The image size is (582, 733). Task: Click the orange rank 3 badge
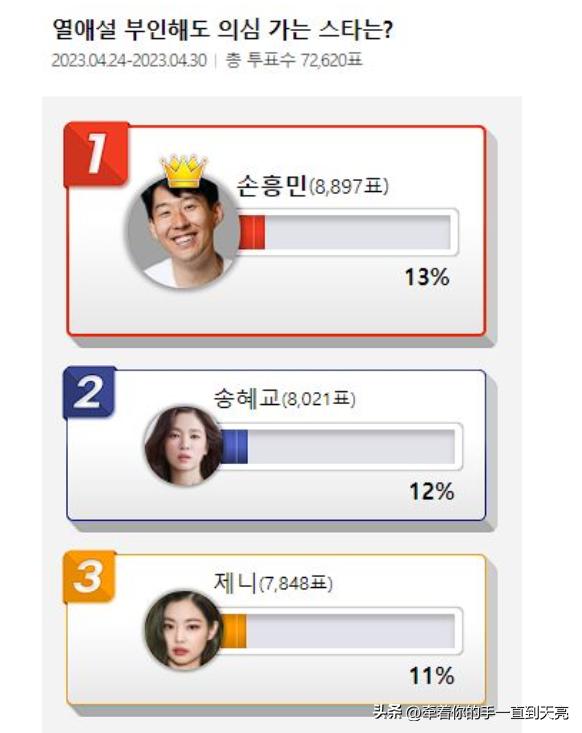point(89,577)
